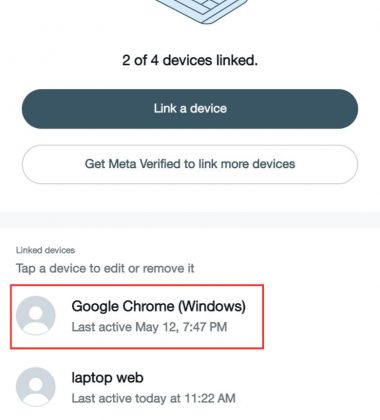Click Last active May 12, 7:47 PM text
380x420 pixels.
(149, 327)
